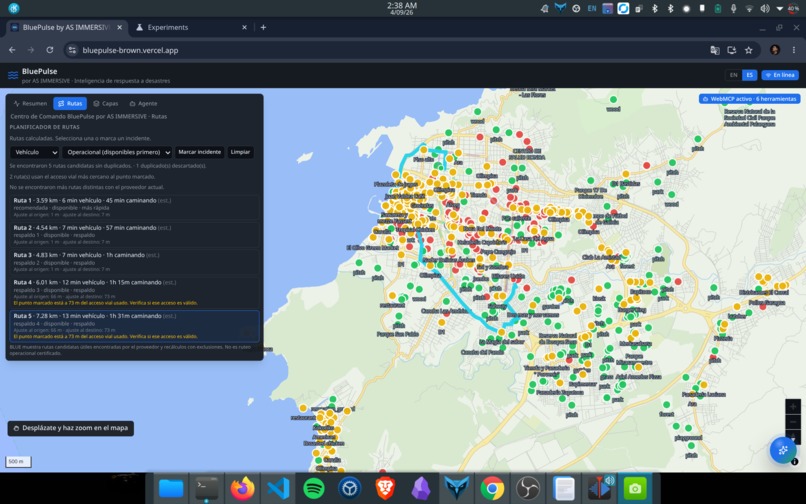Open Spotify from the dock
This screenshot has height=504, width=806.
pyautogui.click(x=314, y=488)
